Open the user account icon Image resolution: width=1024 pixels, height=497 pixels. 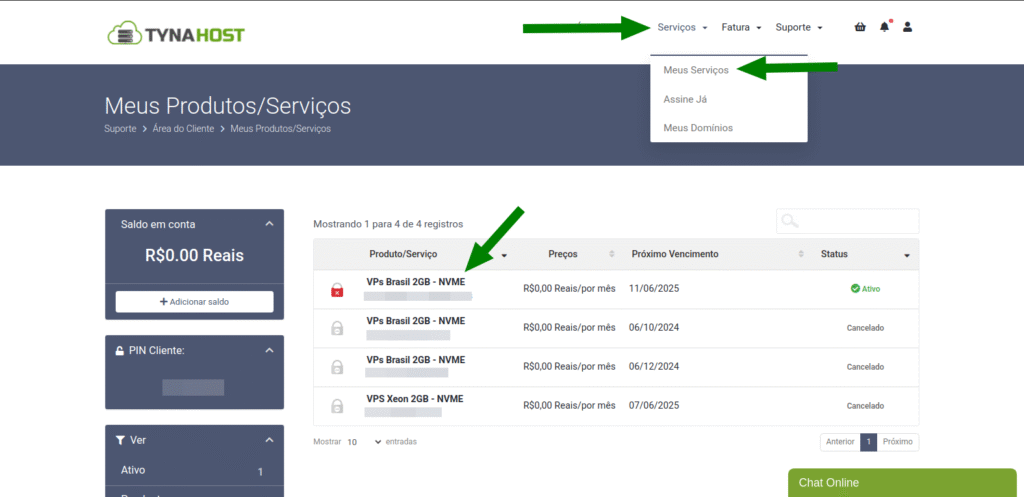(x=907, y=27)
